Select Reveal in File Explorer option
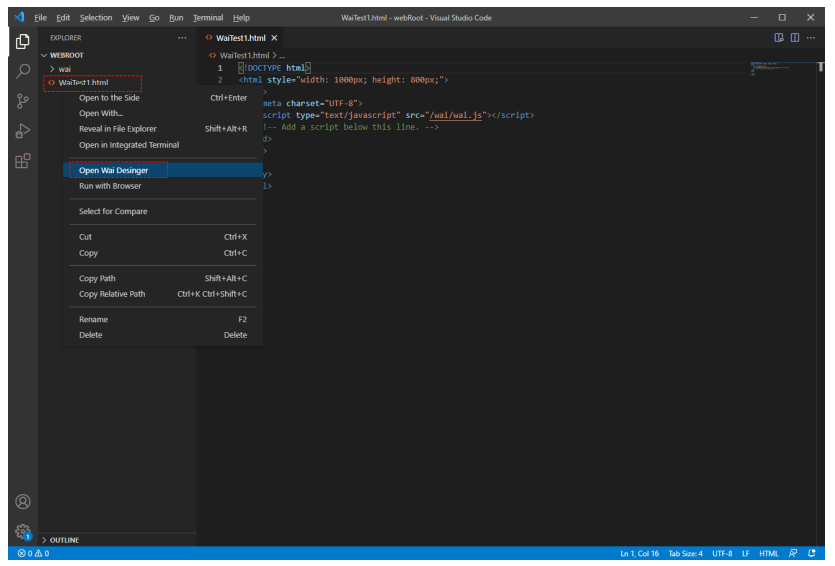 point(117,129)
